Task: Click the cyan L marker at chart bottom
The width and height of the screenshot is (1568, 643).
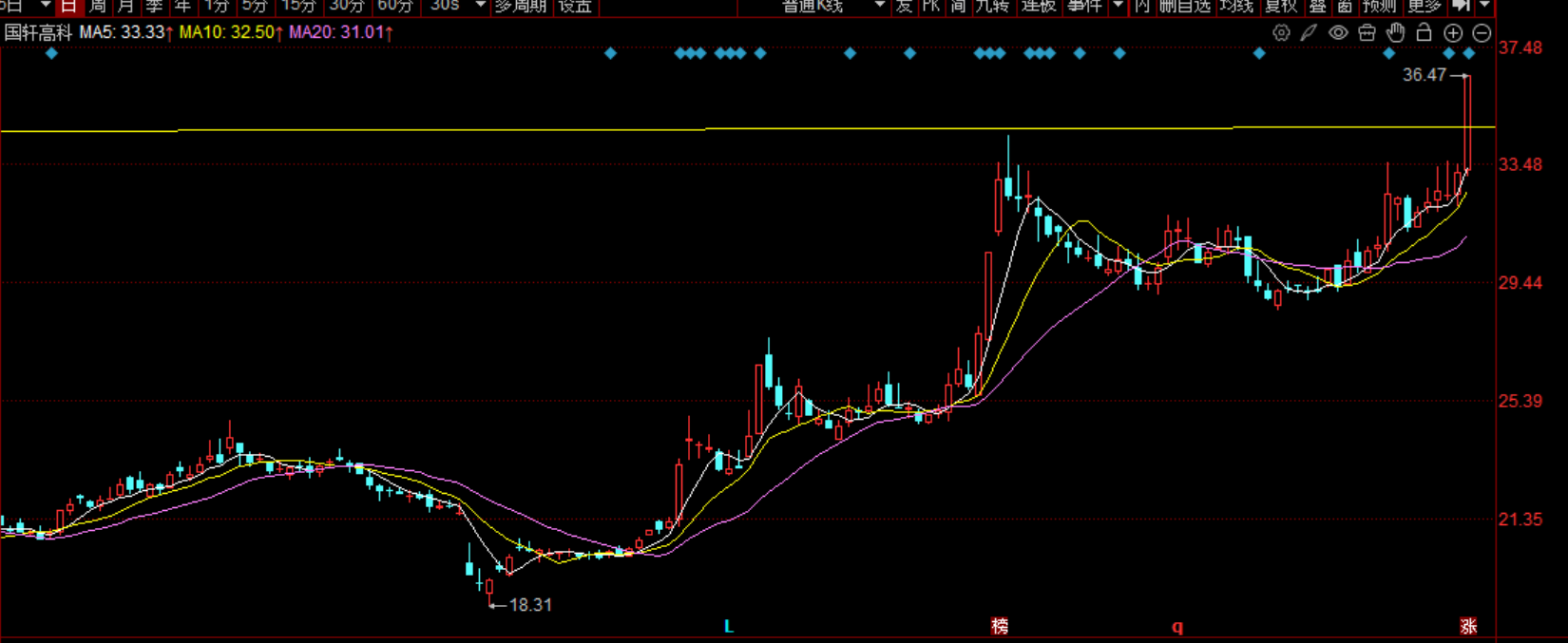Action: (x=729, y=626)
